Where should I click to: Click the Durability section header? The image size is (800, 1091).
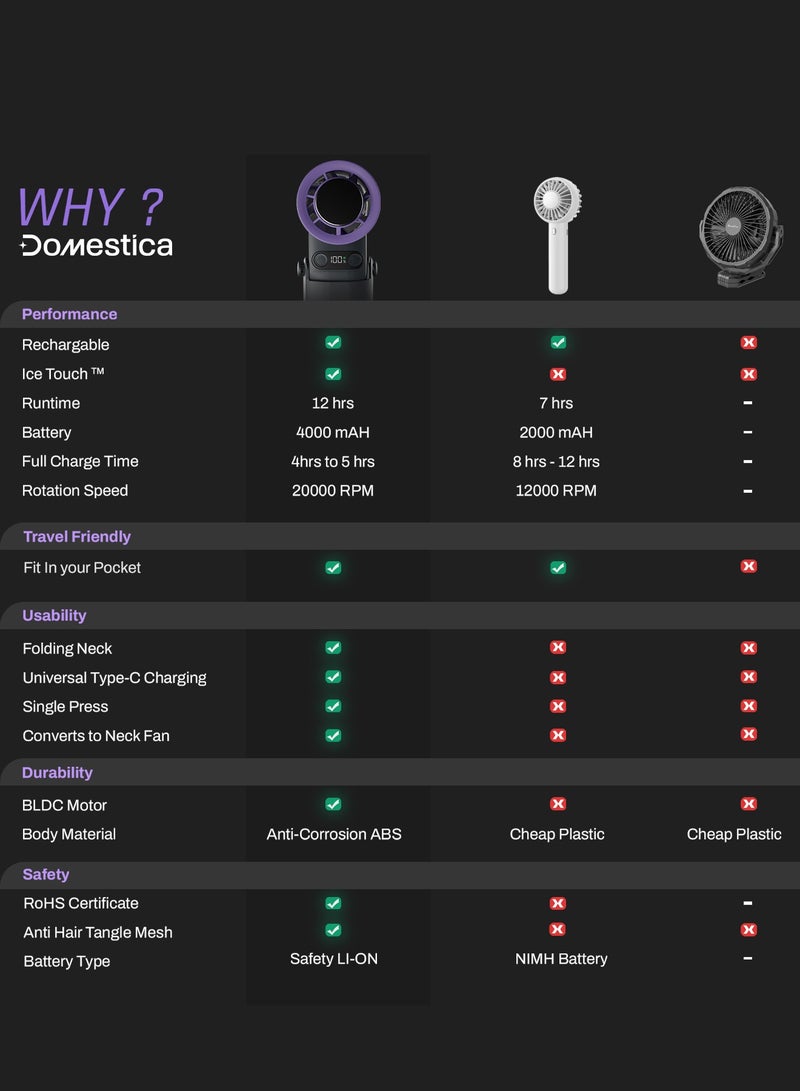coord(57,773)
